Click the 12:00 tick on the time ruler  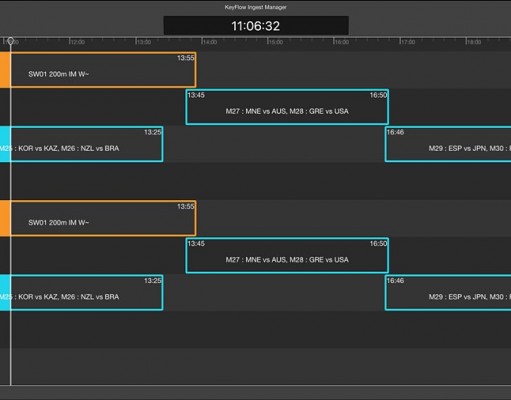tap(78, 42)
